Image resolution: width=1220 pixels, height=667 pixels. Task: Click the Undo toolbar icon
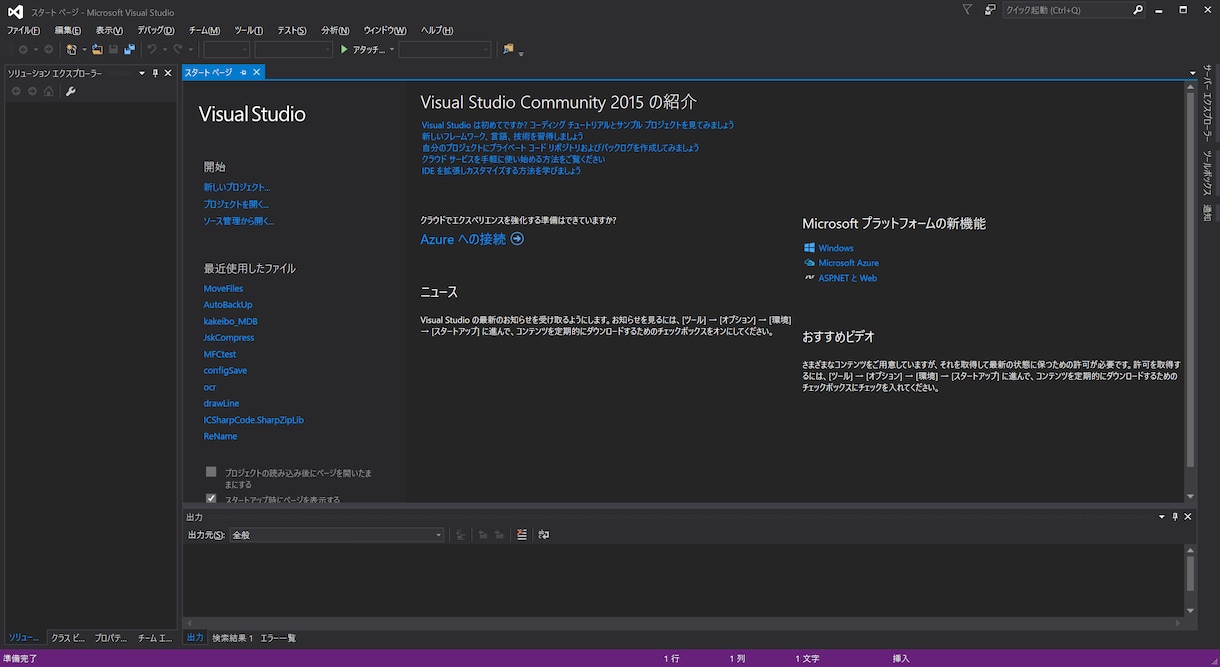point(152,49)
